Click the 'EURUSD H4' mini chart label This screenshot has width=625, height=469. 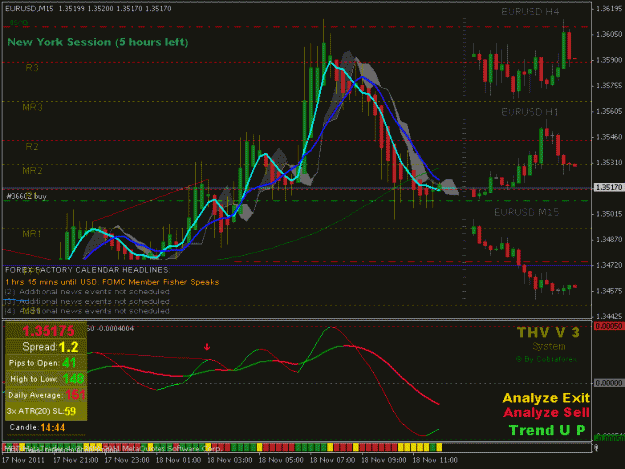pos(530,12)
